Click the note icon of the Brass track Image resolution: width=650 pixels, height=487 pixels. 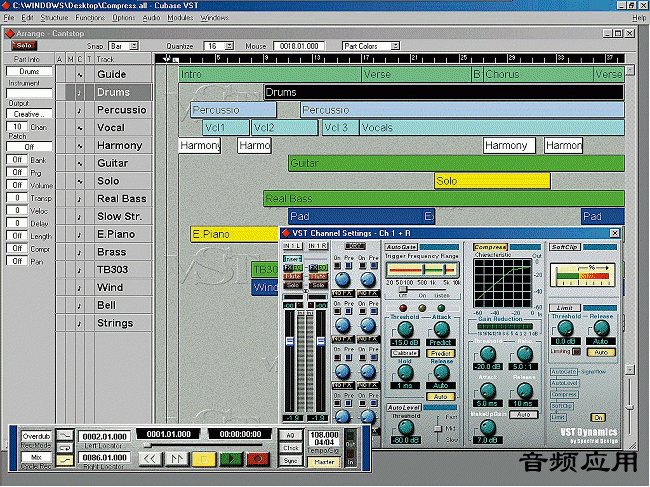(80, 252)
